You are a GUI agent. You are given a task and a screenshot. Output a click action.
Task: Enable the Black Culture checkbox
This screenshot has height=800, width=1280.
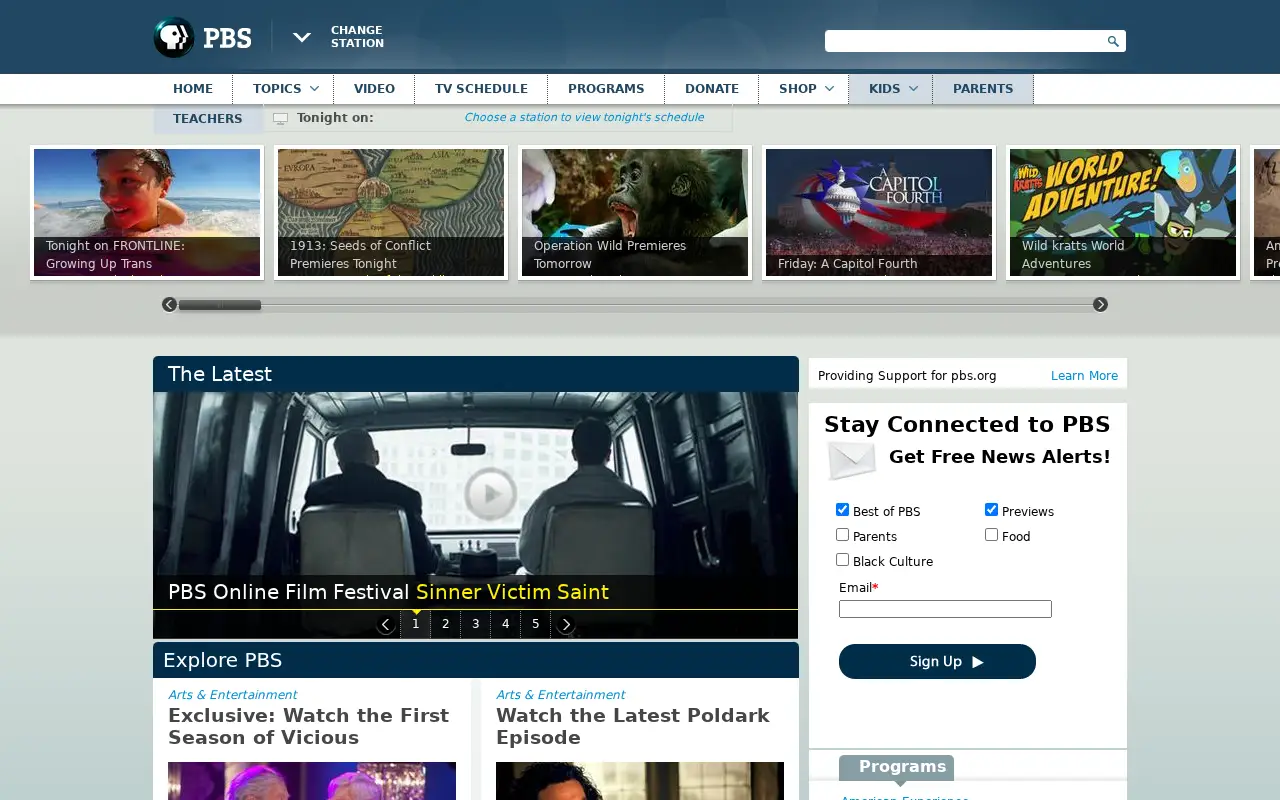point(842,560)
